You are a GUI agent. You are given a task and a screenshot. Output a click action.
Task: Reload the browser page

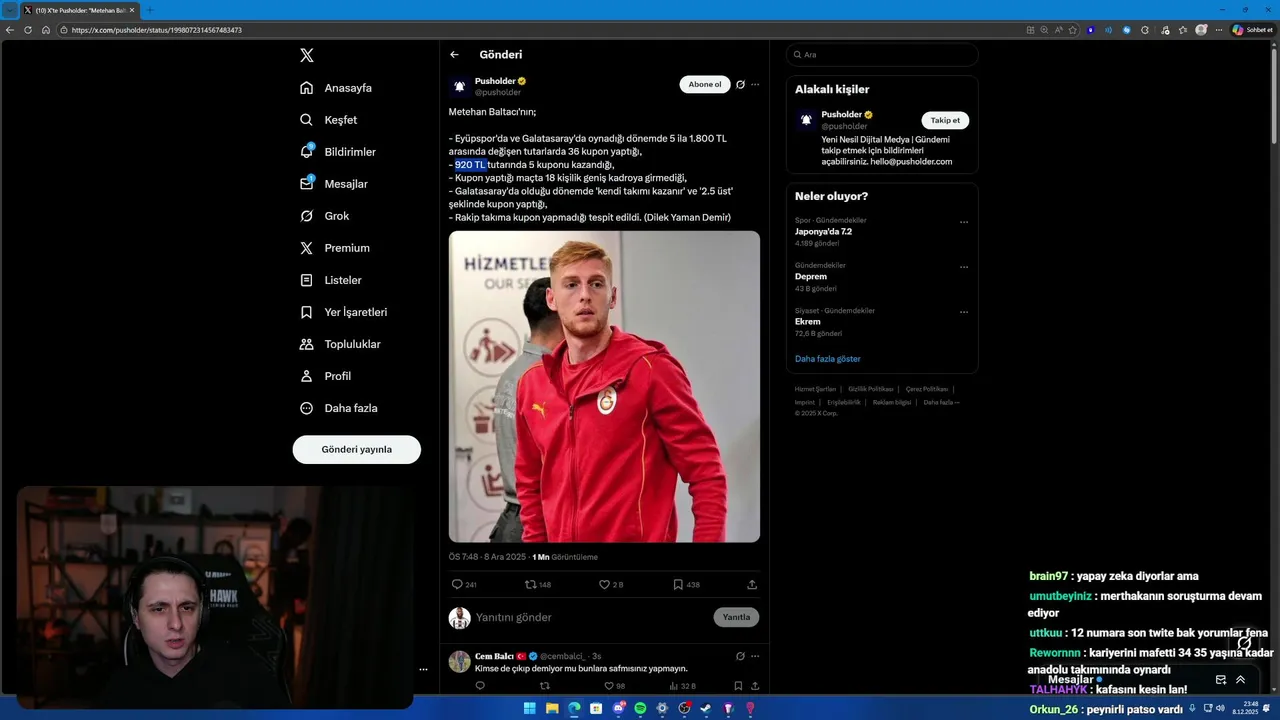click(27, 30)
